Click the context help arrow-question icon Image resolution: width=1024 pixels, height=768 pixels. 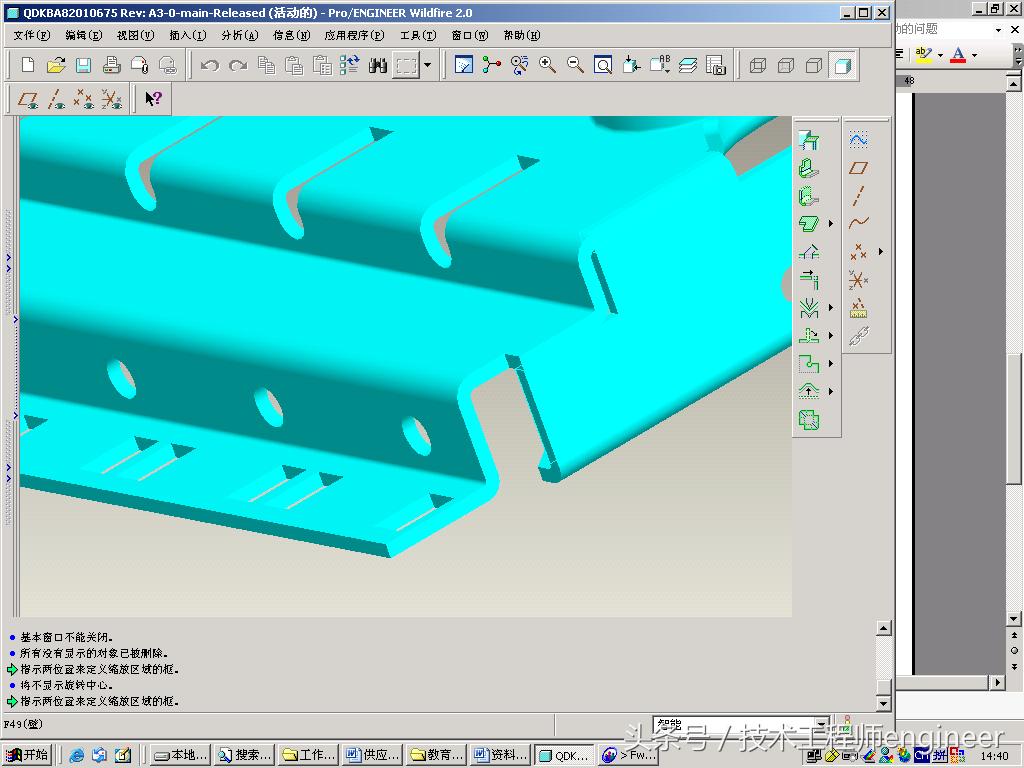[x=153, y=99]
